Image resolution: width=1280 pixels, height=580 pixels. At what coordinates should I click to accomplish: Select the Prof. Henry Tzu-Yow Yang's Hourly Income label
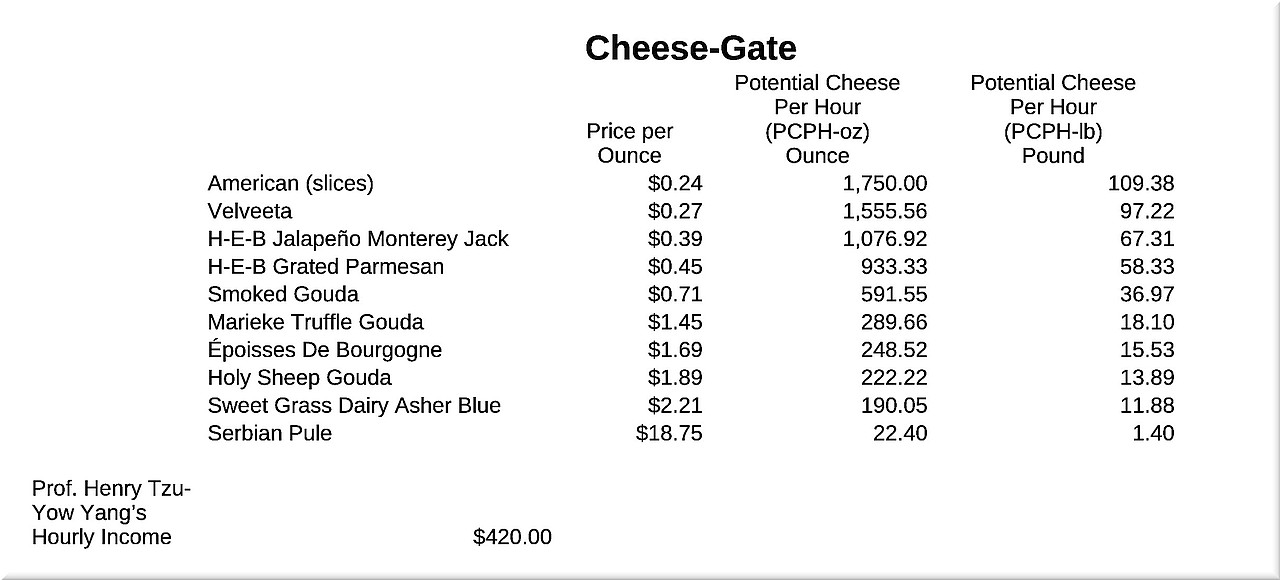(110, 513)
